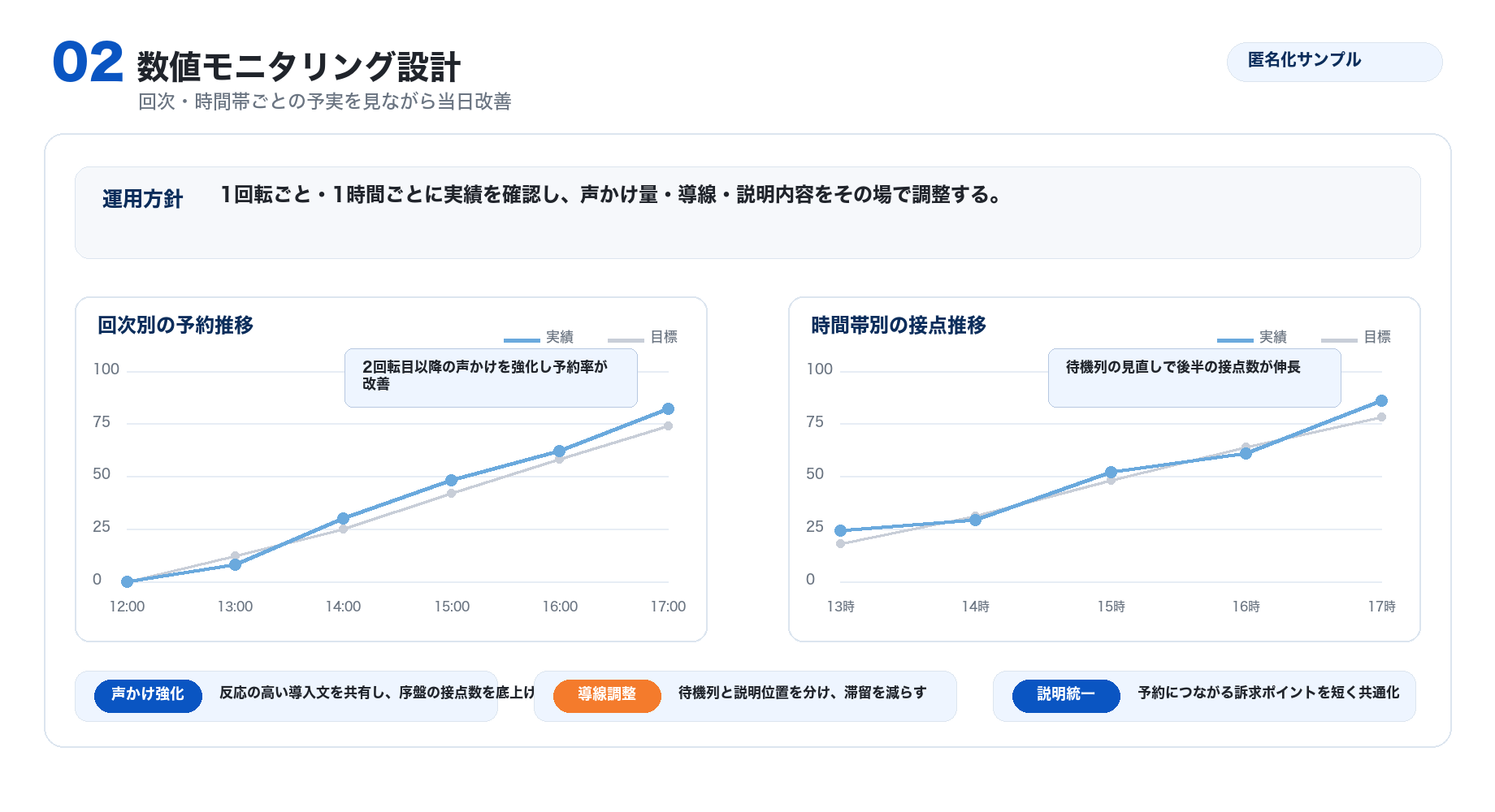The image size is (1495, 812).
Task: Click the 匿名化サンプル badge
Action: coord(1334,62)
